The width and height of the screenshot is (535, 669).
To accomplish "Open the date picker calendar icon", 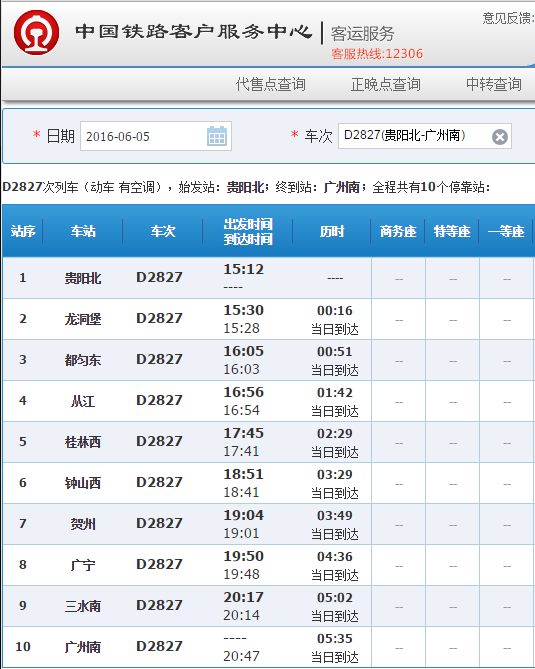I will [x=217, y=136].
